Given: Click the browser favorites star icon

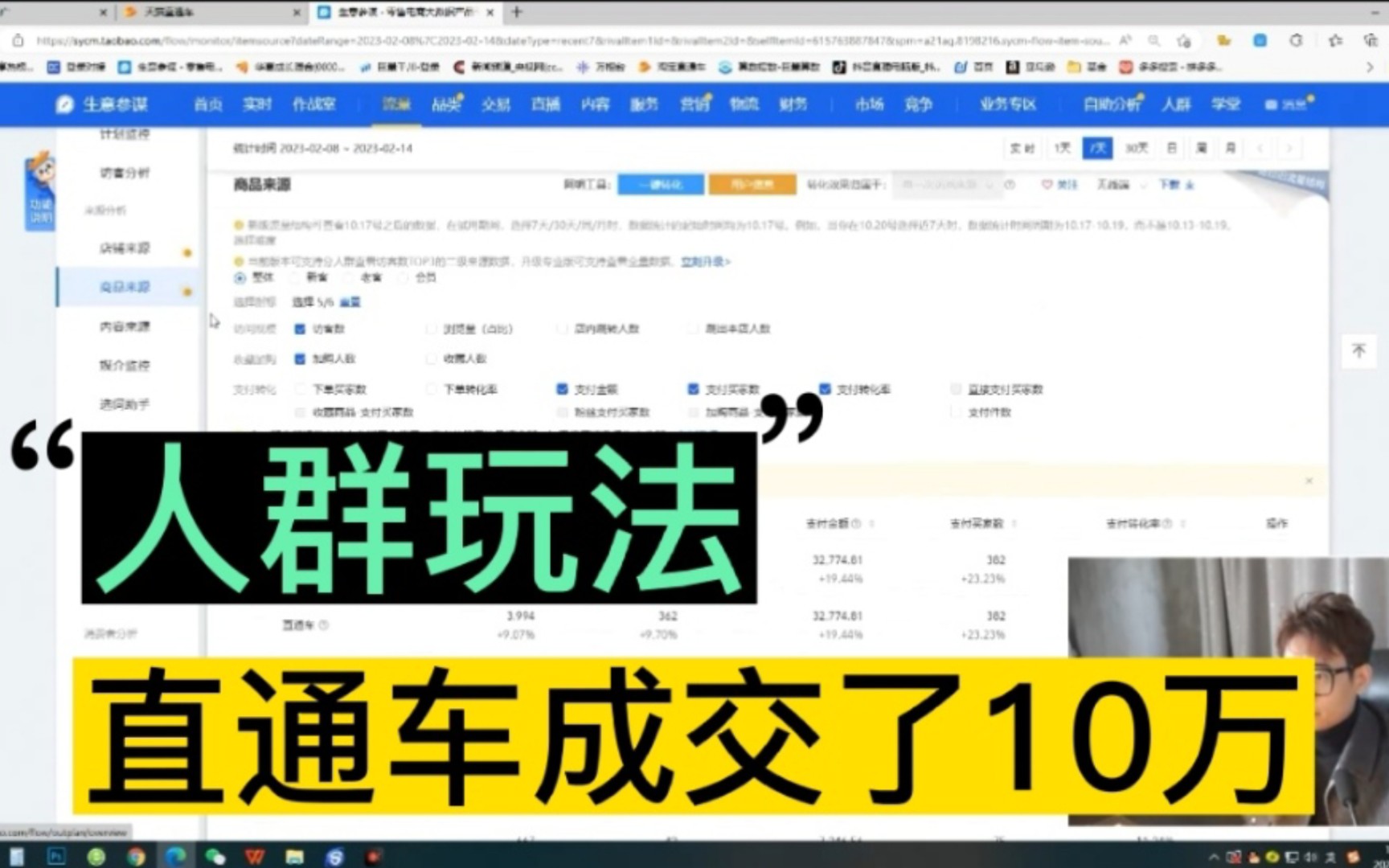Looking at the screenshot, I should [1335, 40].
